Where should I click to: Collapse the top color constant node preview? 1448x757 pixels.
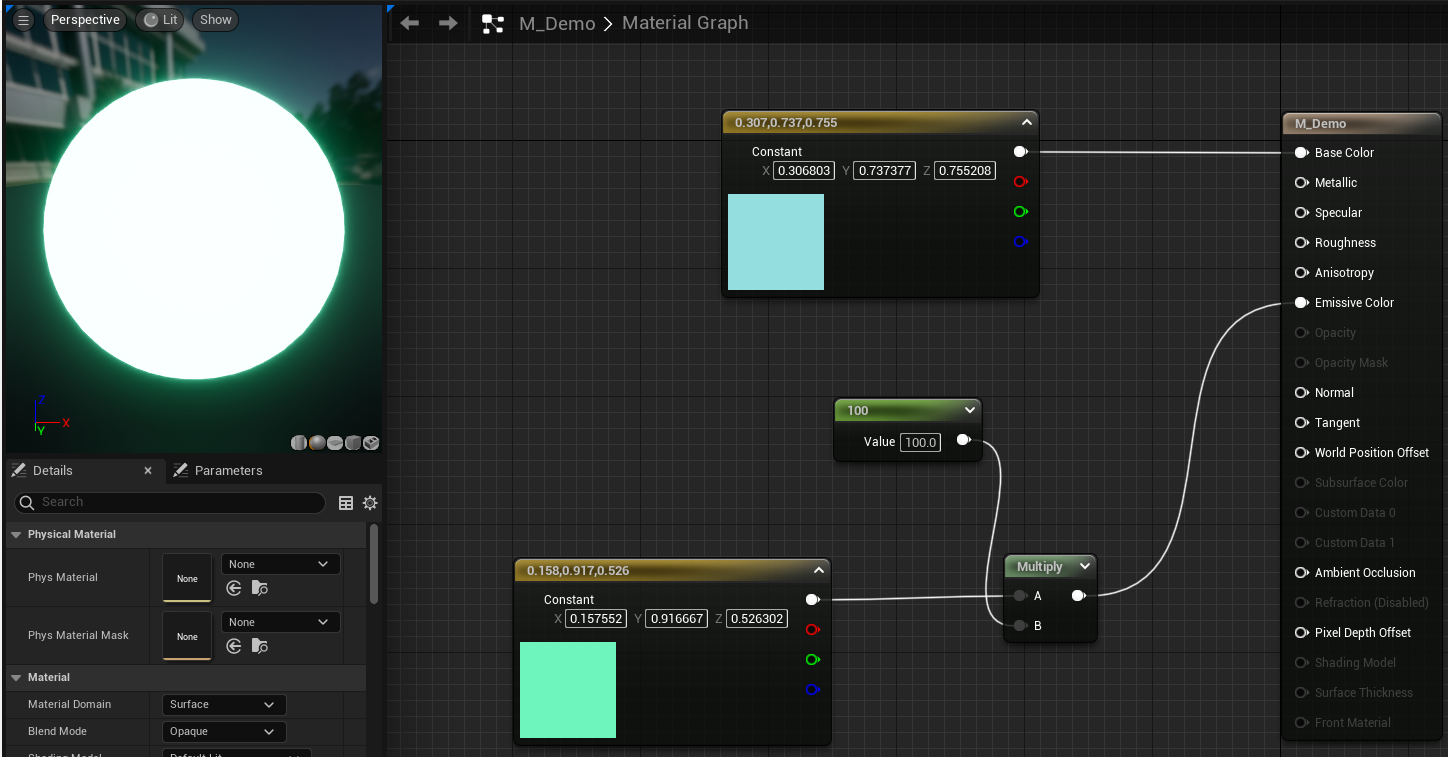(x=1026, y=123)
